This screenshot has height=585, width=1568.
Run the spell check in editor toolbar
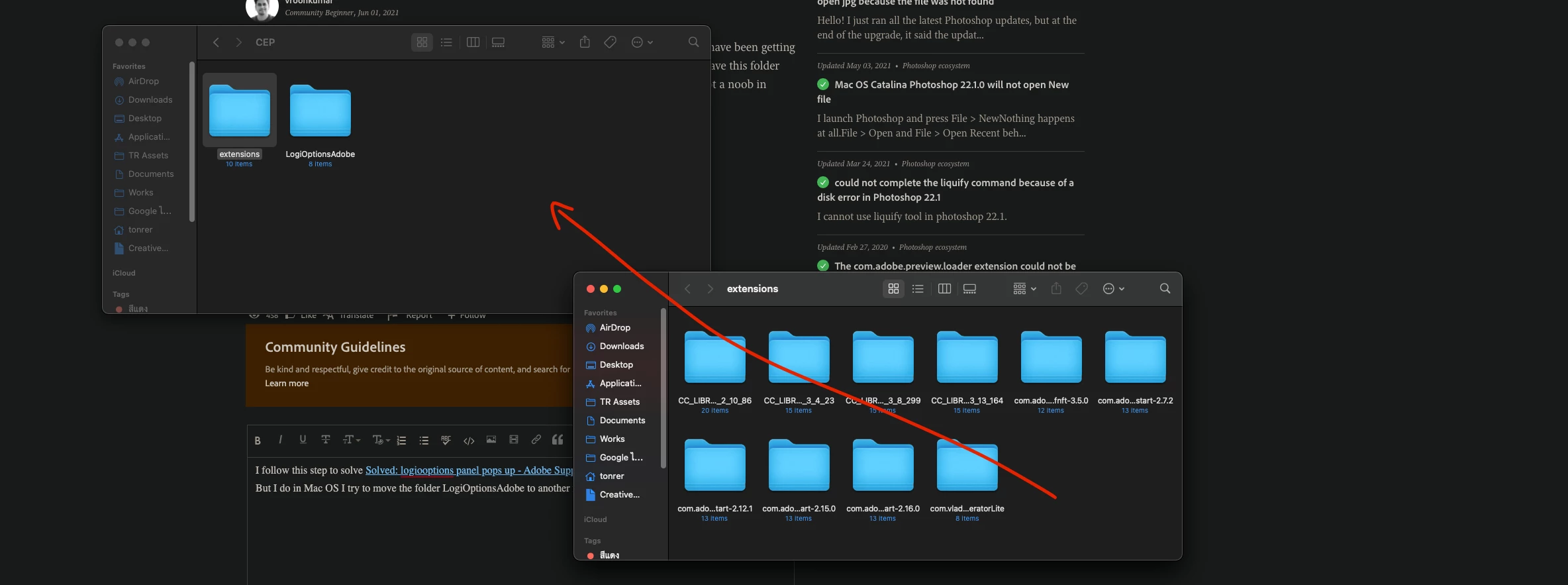tap(446, 439)
